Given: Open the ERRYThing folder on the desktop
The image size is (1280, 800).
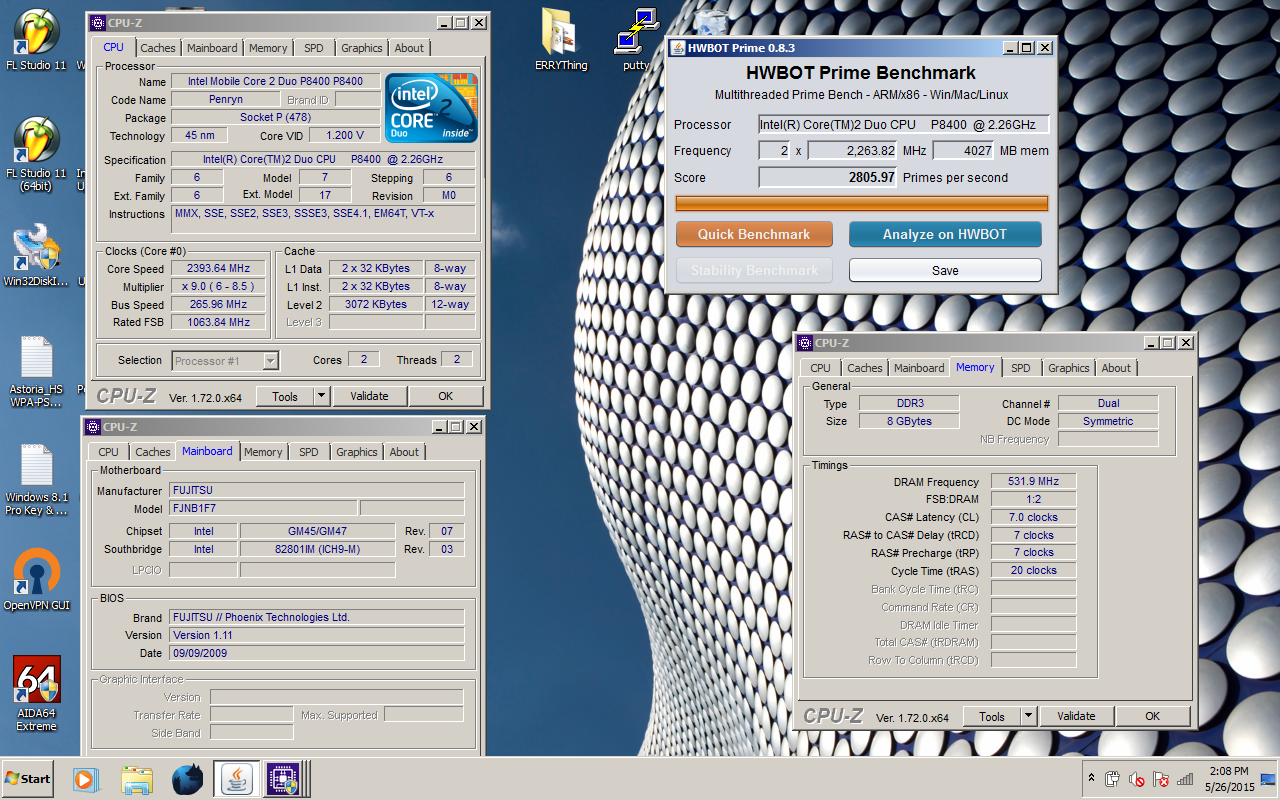Looking at the screenshot, I should click(562, 40).
